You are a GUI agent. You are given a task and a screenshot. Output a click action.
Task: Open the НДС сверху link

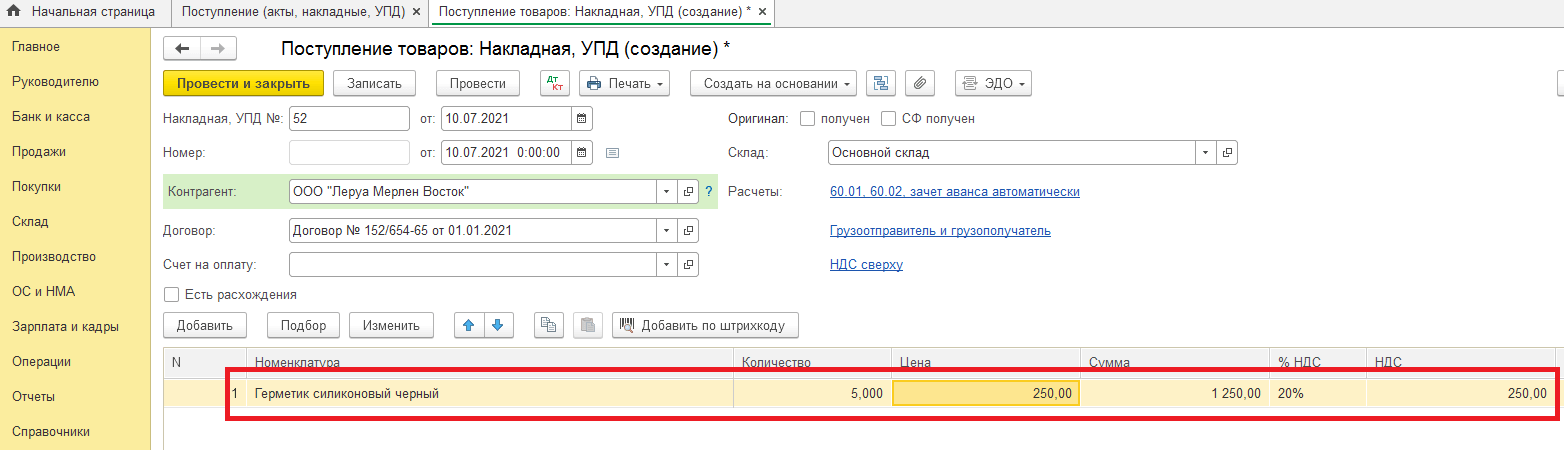pos(866,265)
